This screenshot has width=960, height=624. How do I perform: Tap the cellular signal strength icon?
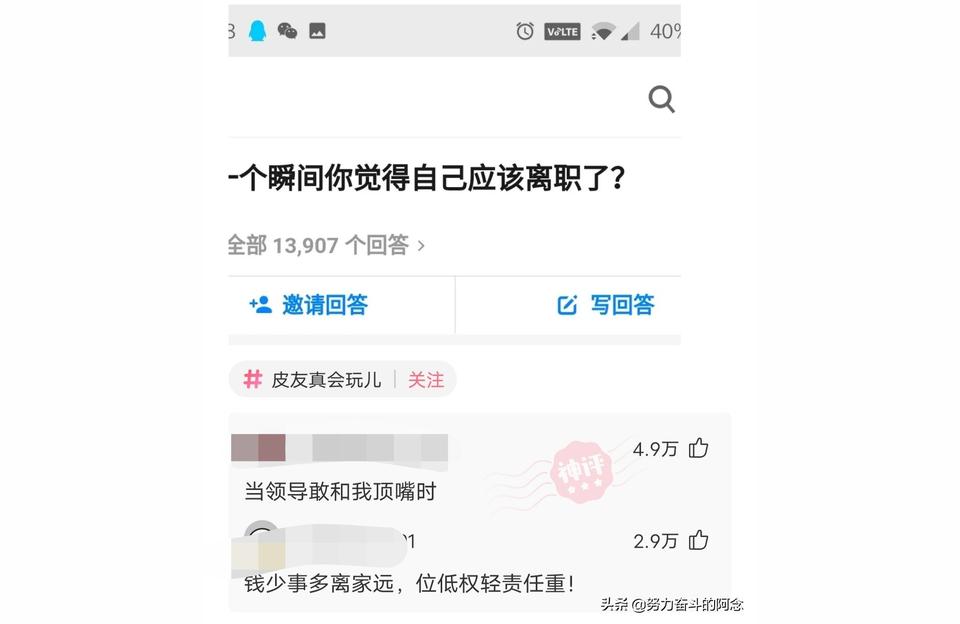point(630,31)
